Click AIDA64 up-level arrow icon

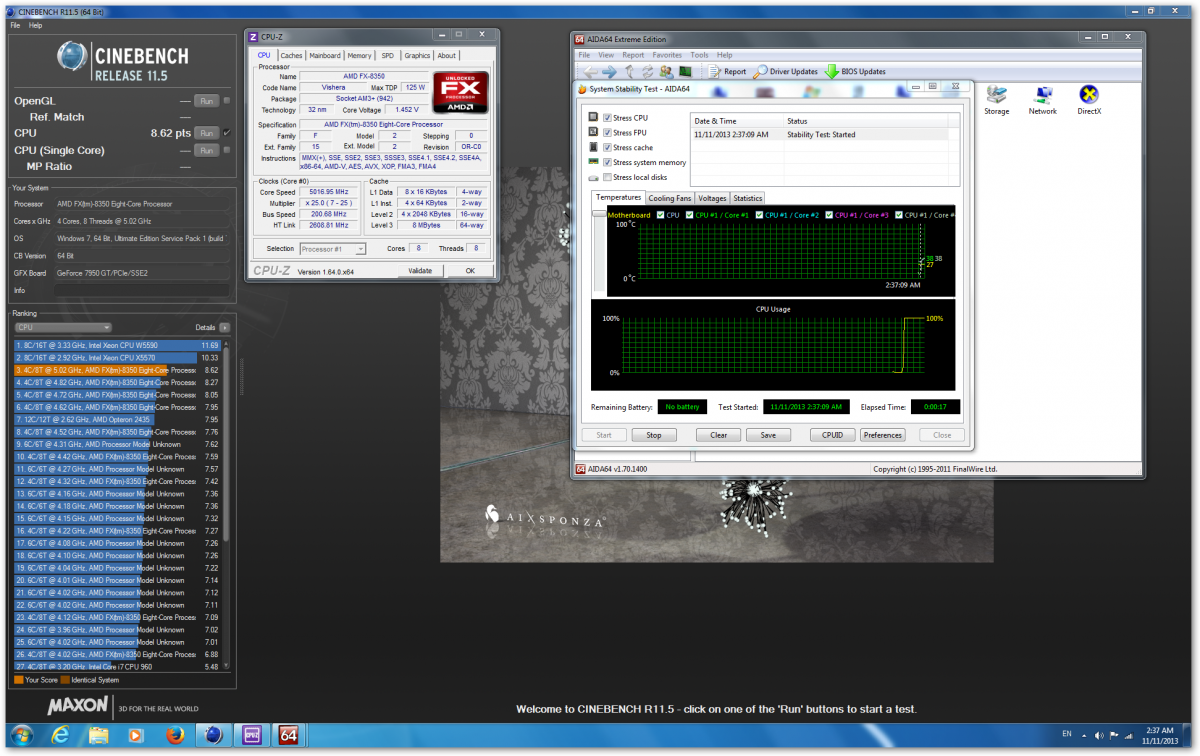630,72
